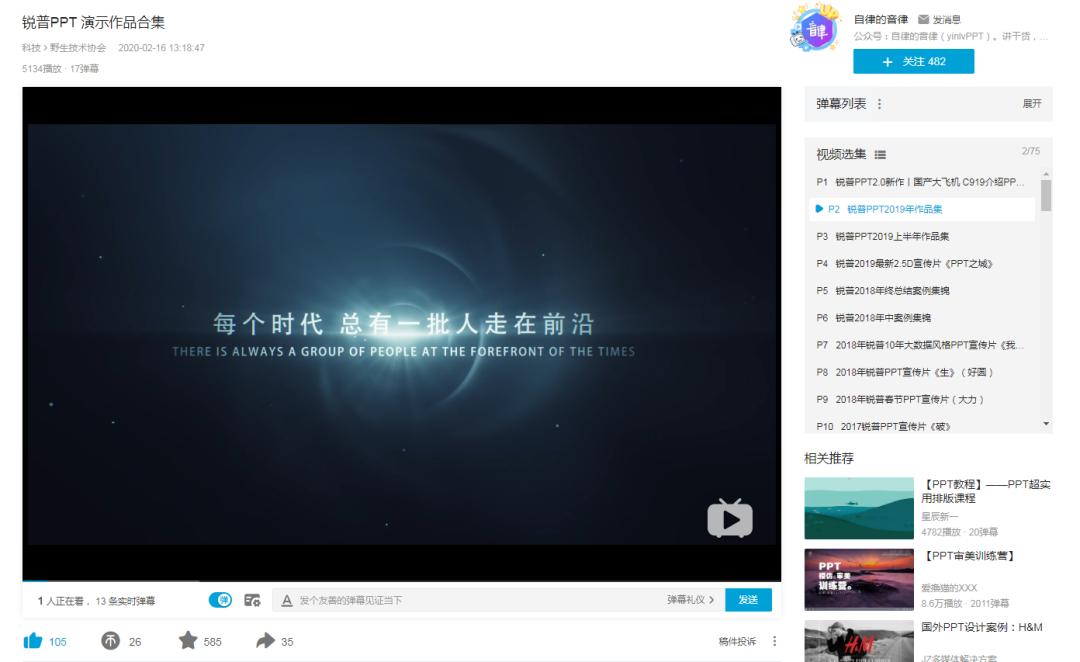Follow the channel with 关注 482 button
Image resolution: width=1080 pixels, height=662 pixels.
913,61
